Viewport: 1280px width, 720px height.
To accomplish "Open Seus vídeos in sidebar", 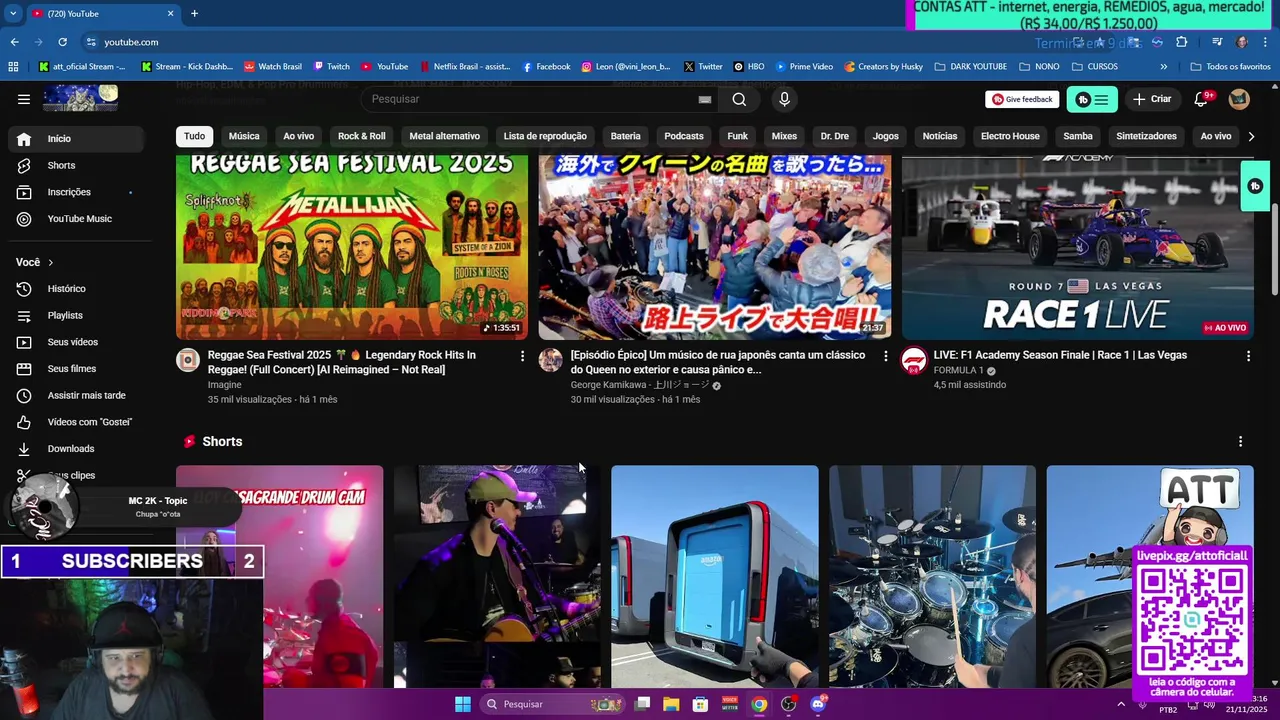I will 74,342.
